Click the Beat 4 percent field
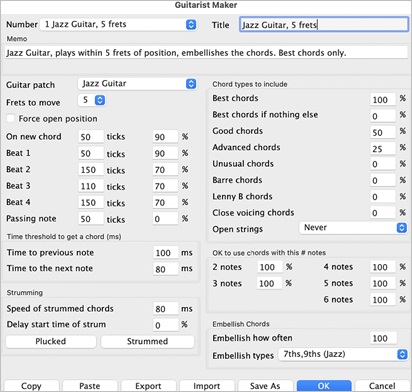 pos(165,202)
